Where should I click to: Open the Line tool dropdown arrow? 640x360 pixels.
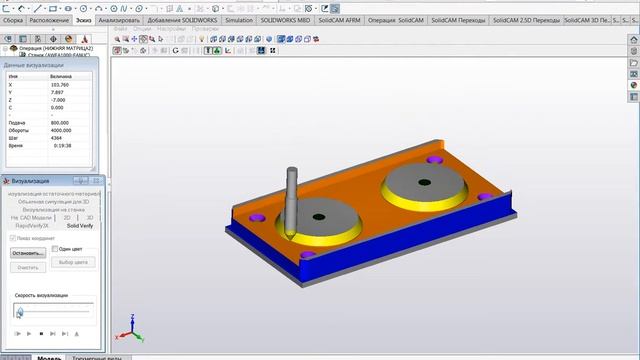click(44, 9)
